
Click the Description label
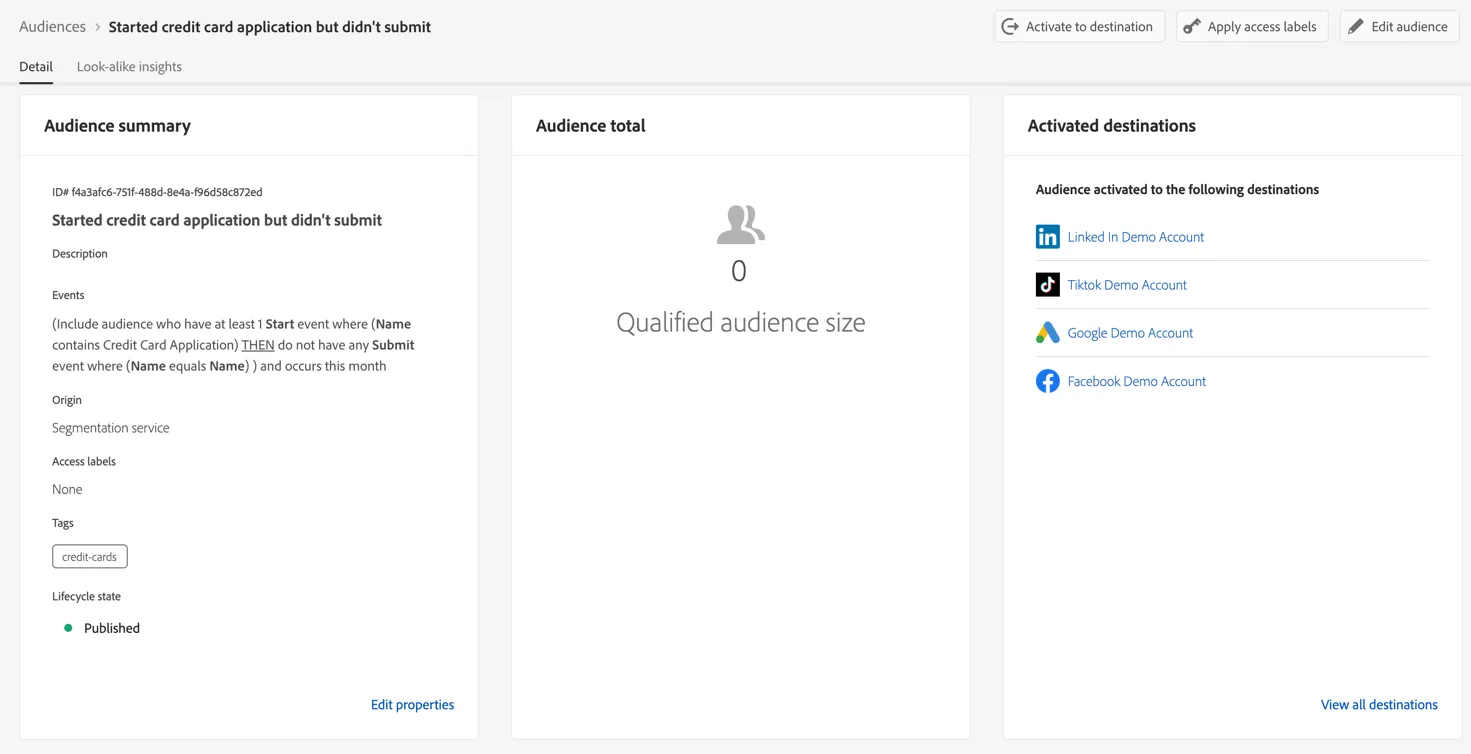click(80, 254)
